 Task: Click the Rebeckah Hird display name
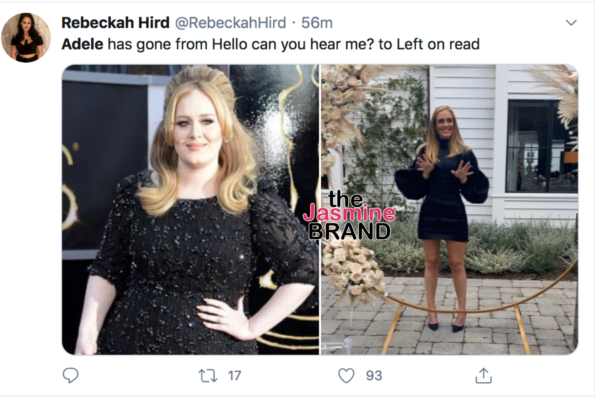(115, 23)
